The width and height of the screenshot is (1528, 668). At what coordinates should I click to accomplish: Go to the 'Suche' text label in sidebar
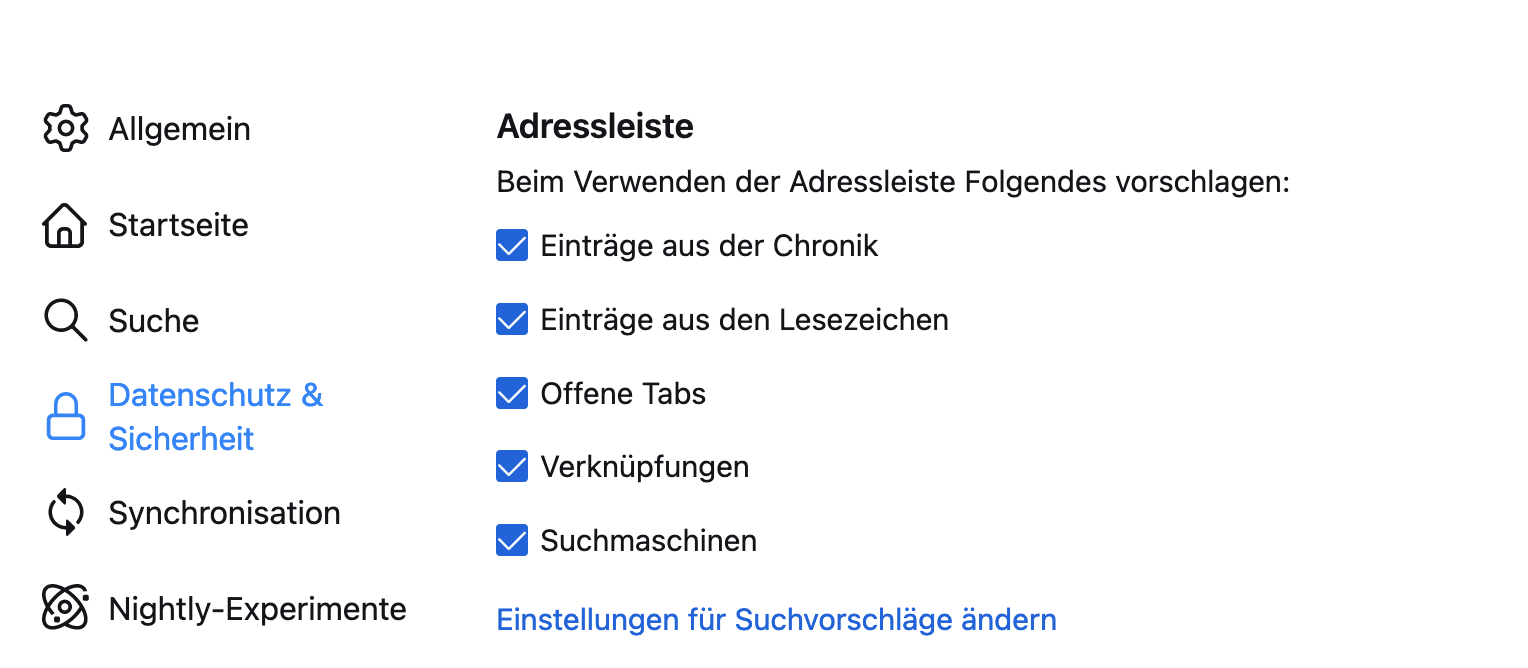154,321
